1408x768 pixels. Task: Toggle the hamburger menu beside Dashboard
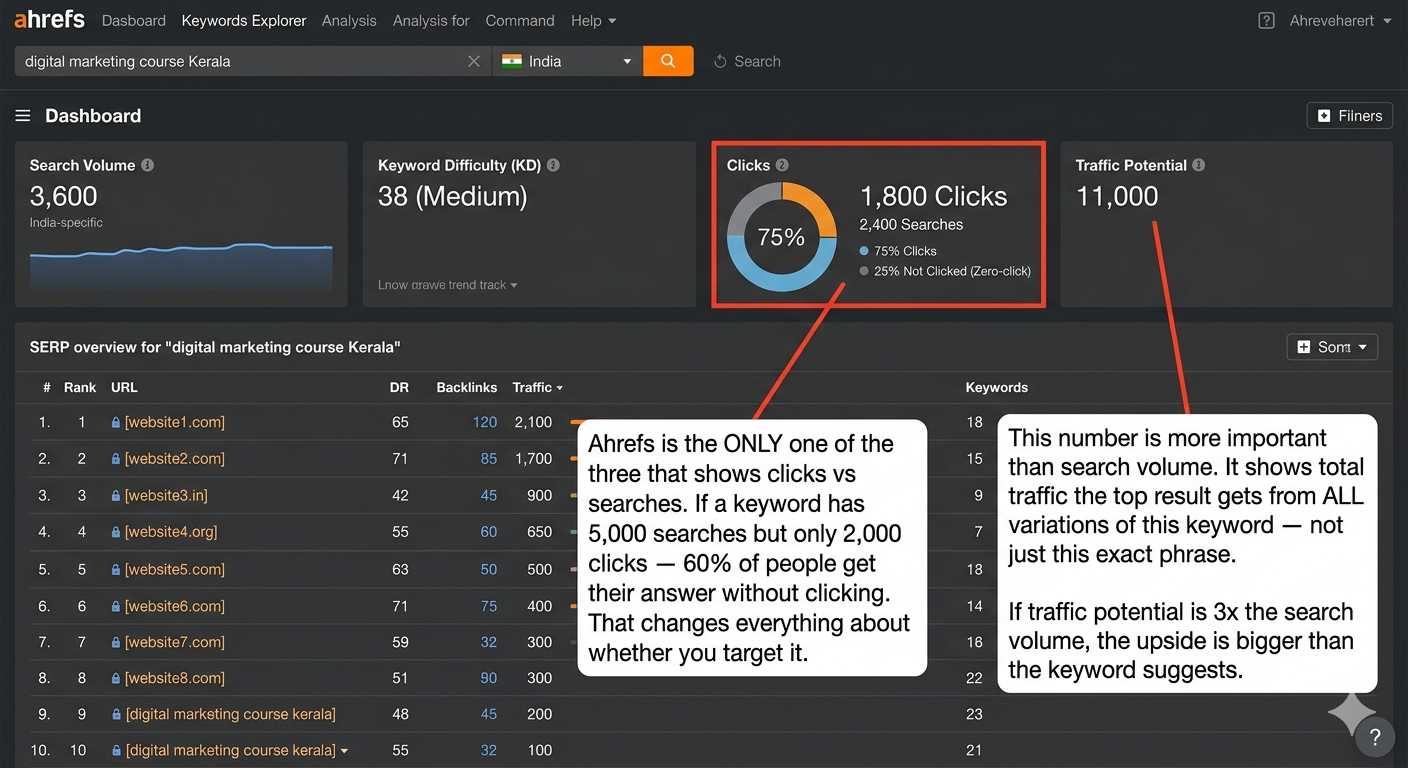click(23, 116)
